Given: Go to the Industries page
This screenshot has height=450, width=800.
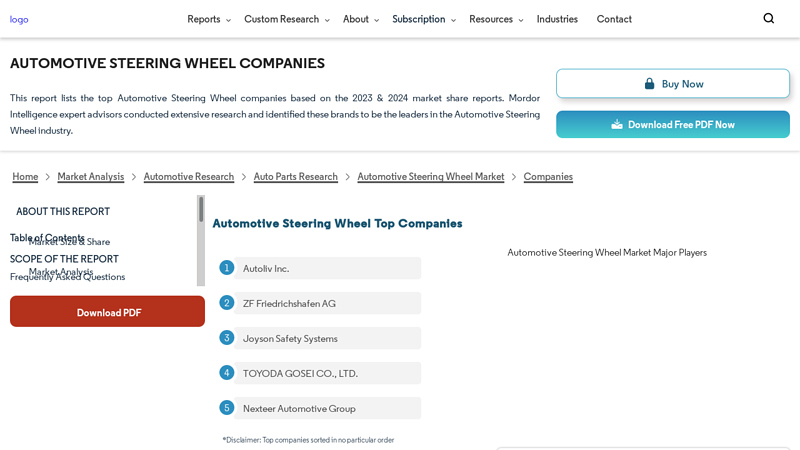Looking at the screenshot, I should [x=557, y=19].
